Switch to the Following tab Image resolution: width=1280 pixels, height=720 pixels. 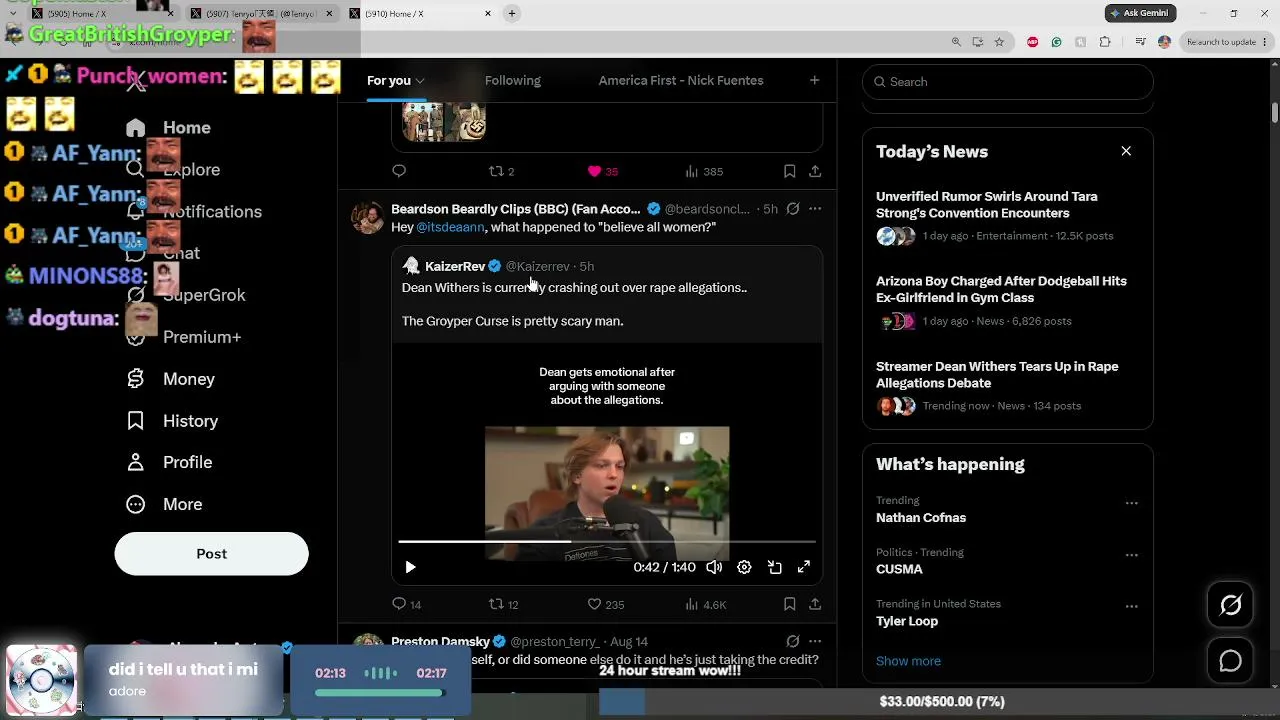click(513, 81)
